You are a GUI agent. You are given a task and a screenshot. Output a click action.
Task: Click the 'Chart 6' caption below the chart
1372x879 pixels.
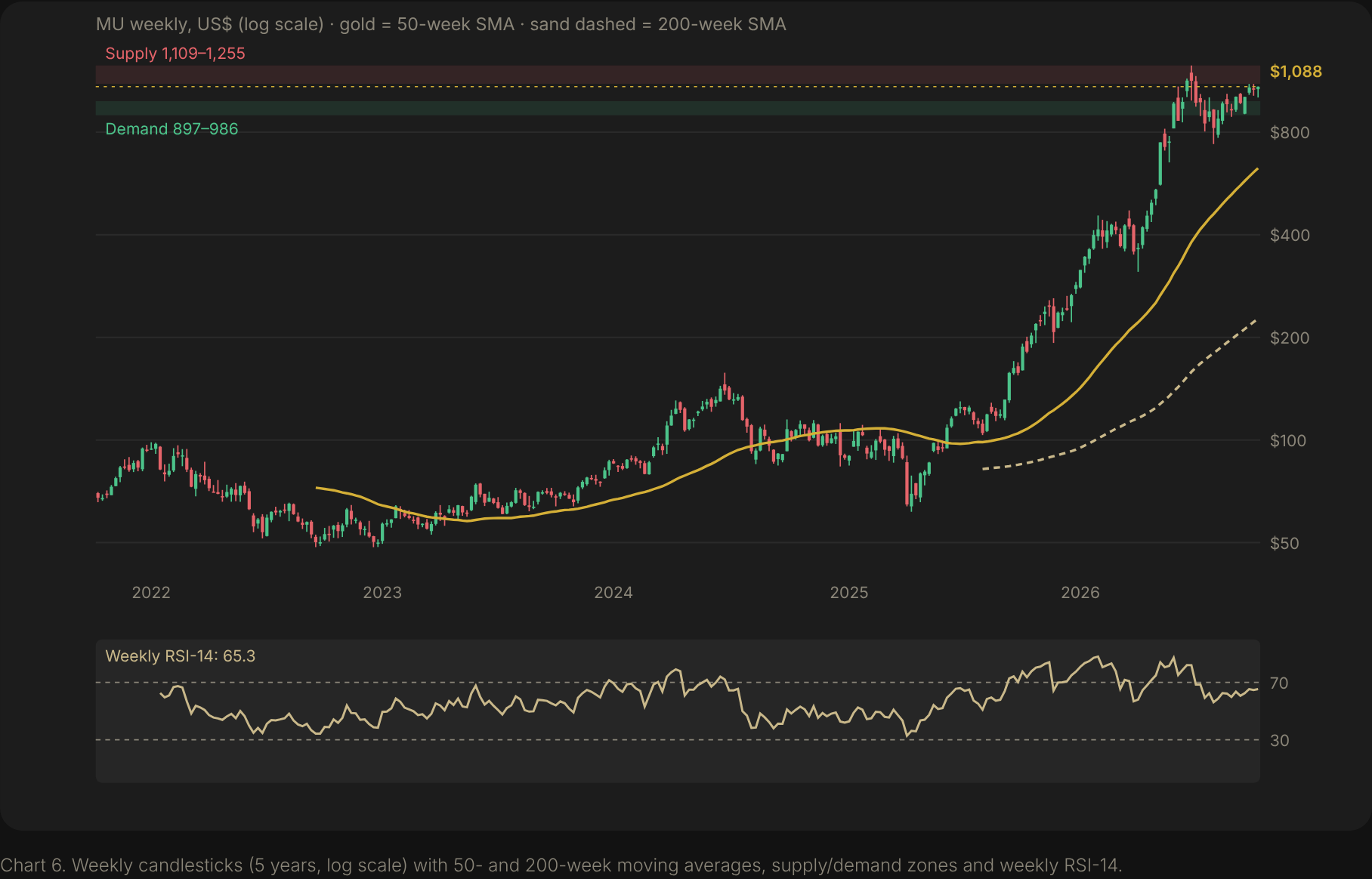pyautogui.click(x=561, y=865)
